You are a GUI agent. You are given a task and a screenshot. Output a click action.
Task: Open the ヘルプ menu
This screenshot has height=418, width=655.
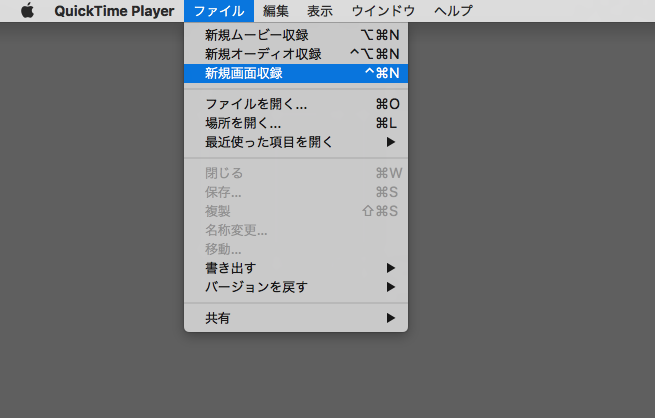[x=453, y=11]
